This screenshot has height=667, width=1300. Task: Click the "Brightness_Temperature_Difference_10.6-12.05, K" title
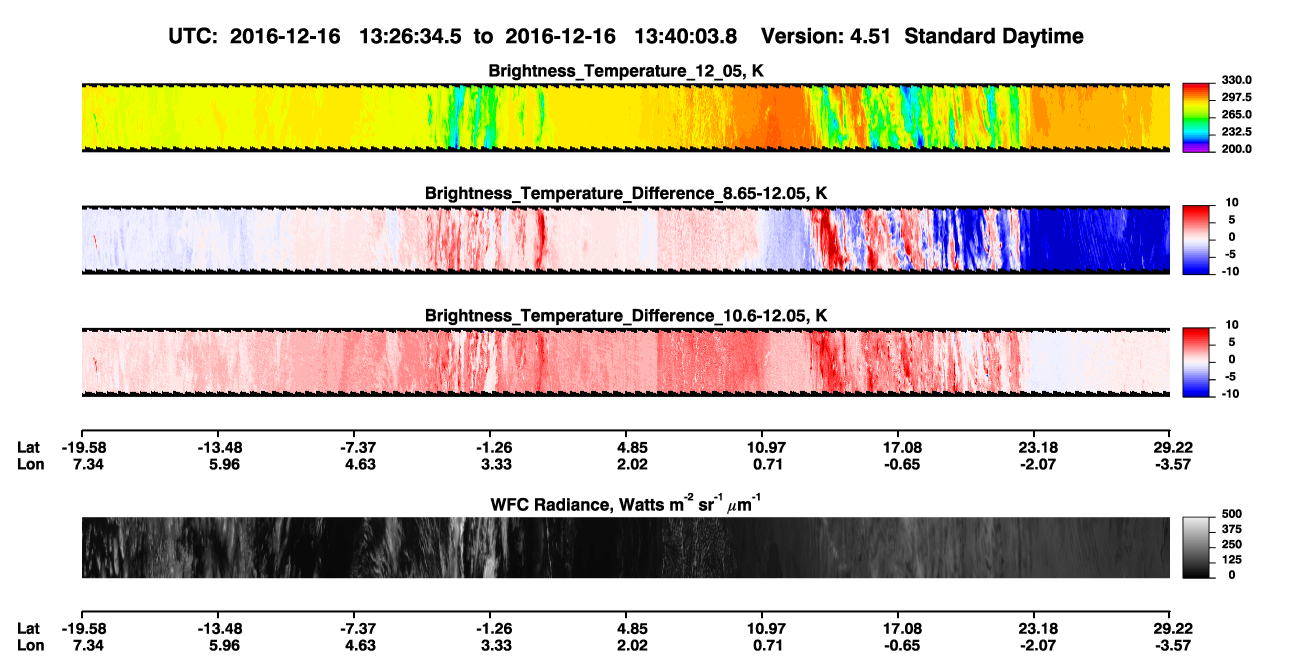point(625,316)
